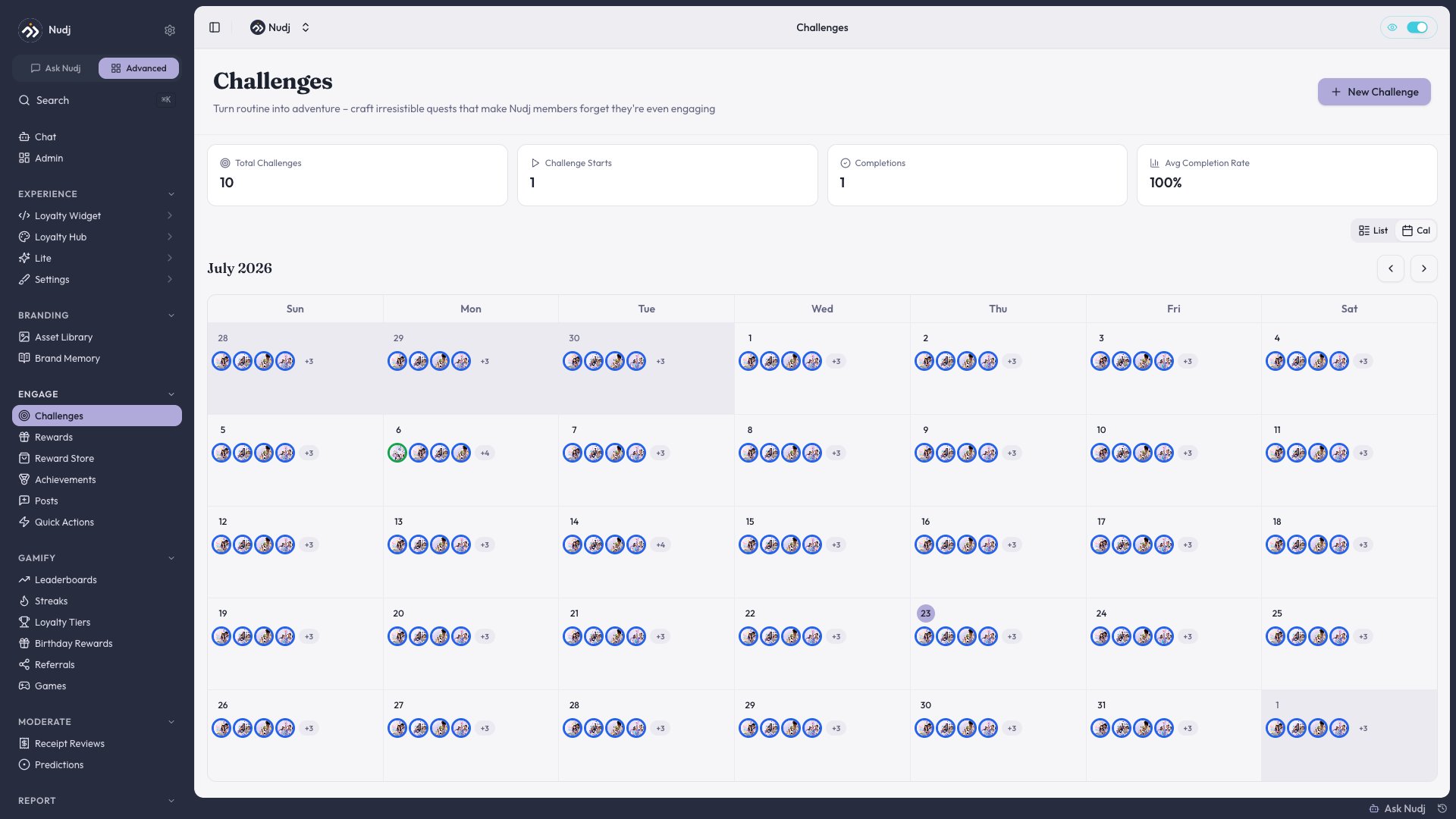Switch to Ask Nudj mode
The height and width of the screenshot is (819, 1456).
point(55,68)
